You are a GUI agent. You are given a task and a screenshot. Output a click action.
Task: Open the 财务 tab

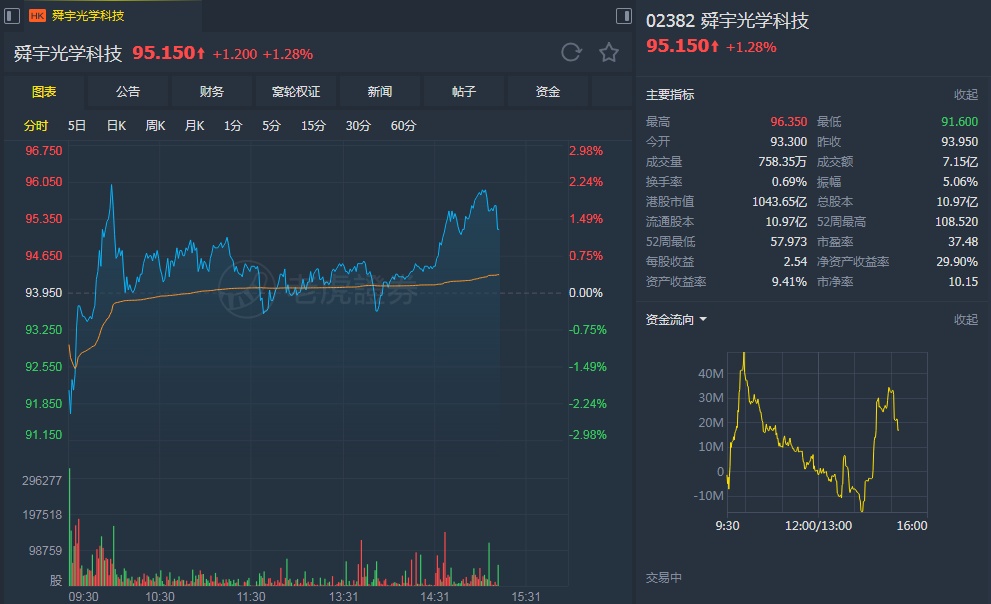(212, 92)
